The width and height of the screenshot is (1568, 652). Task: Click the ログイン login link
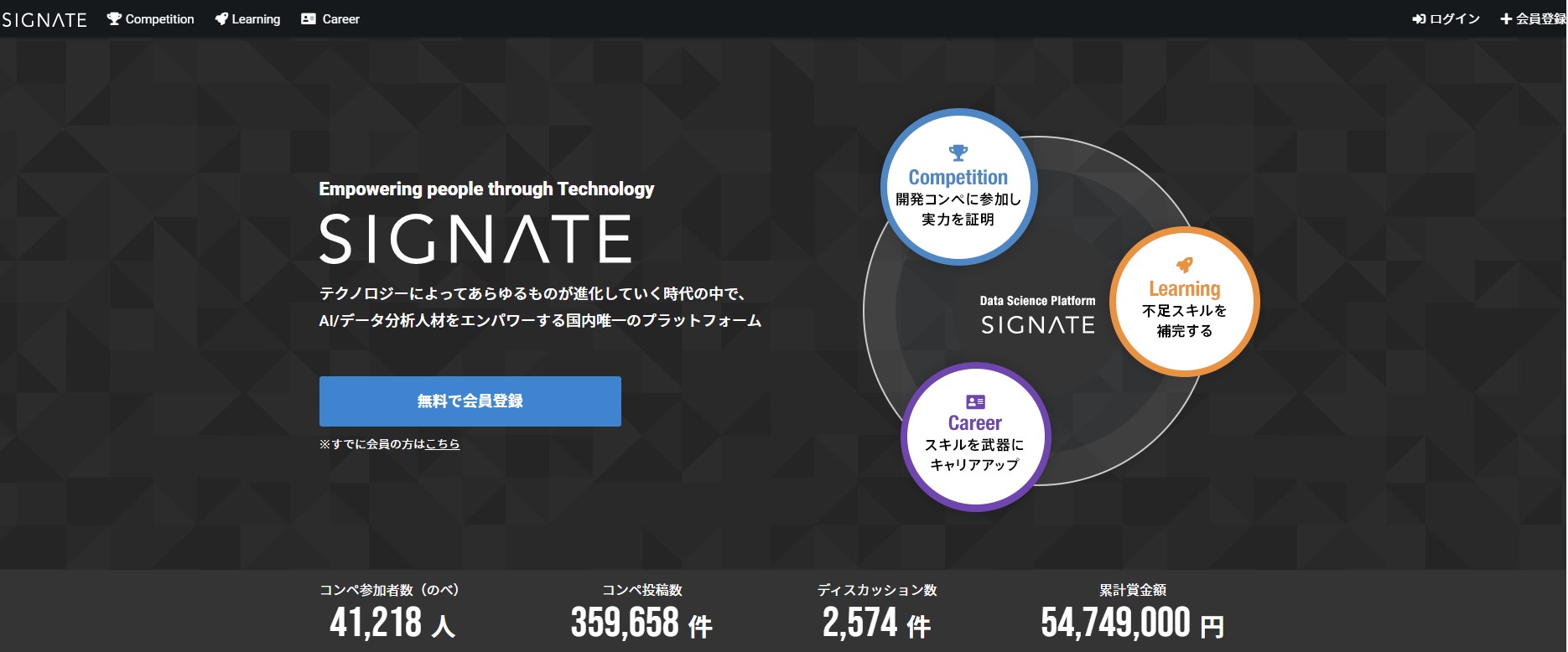click(1446, 19)
